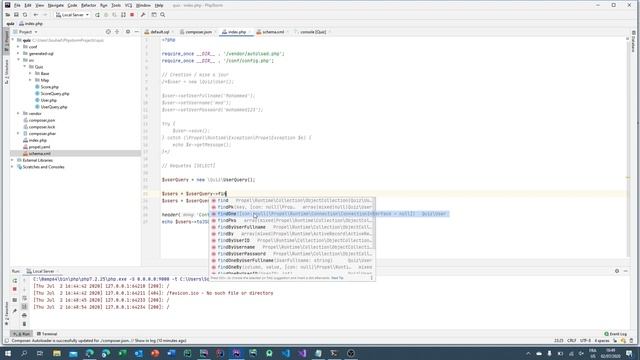640x360 pixels.
Task: Click the red Stop icon in main toolbar
Action: click(x=132, y=15)
